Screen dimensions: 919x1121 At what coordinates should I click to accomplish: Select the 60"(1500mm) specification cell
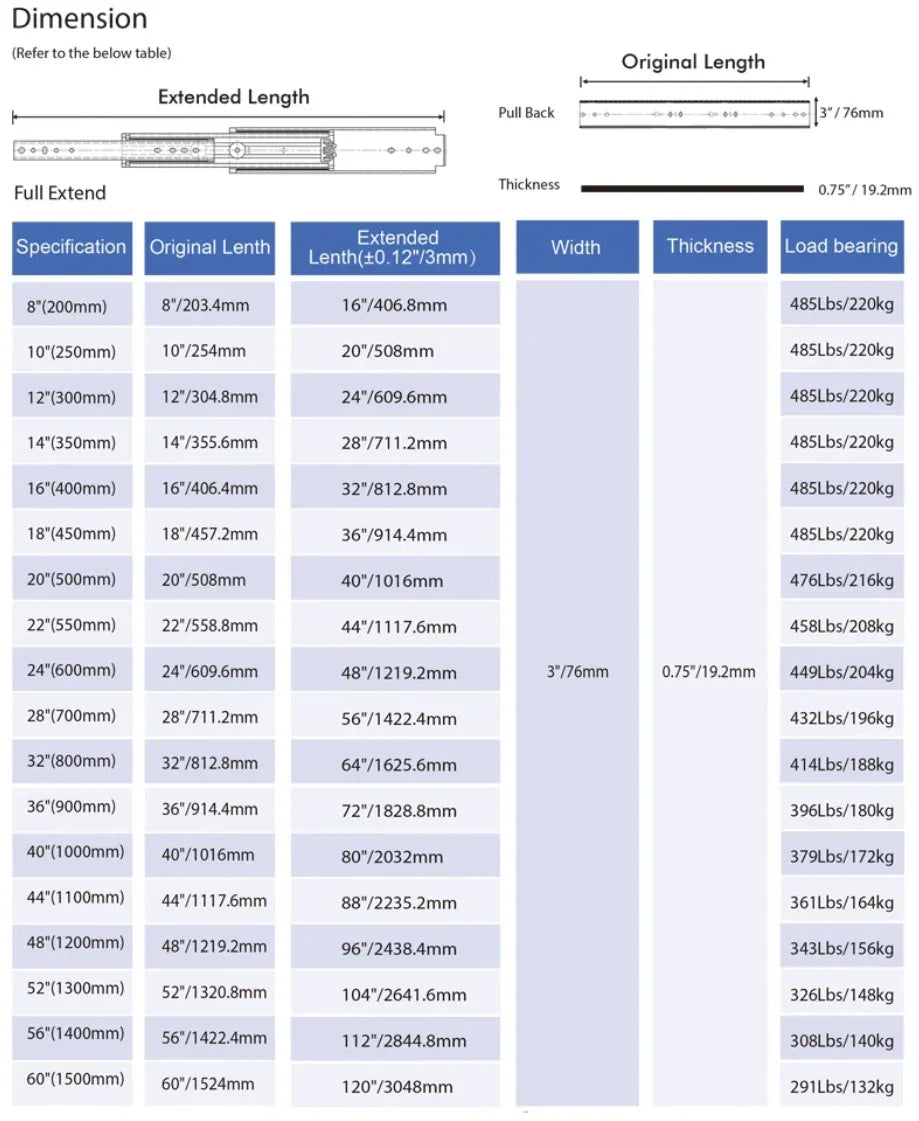coord(75,1079)
